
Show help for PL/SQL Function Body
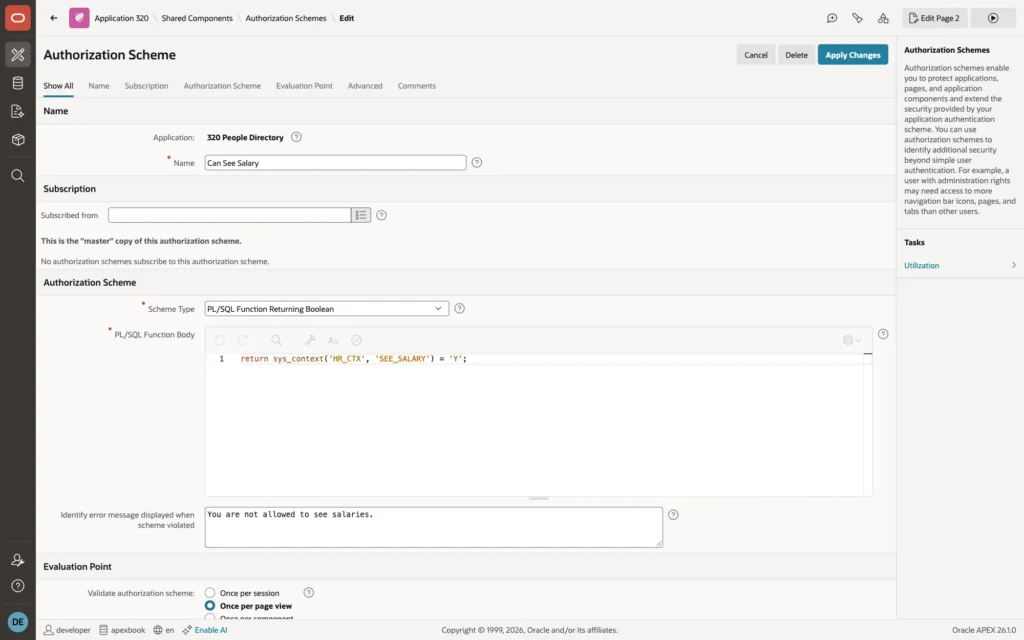click(x=883, y=334)
